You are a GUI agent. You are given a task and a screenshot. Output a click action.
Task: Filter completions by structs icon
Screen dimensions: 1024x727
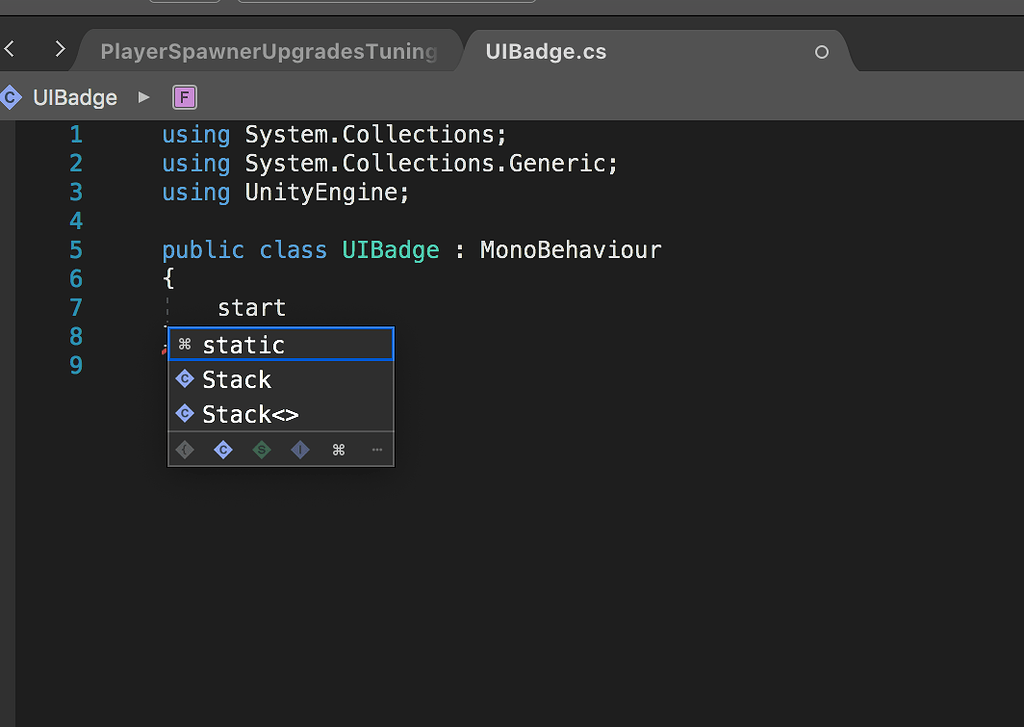tap(261, 450)
